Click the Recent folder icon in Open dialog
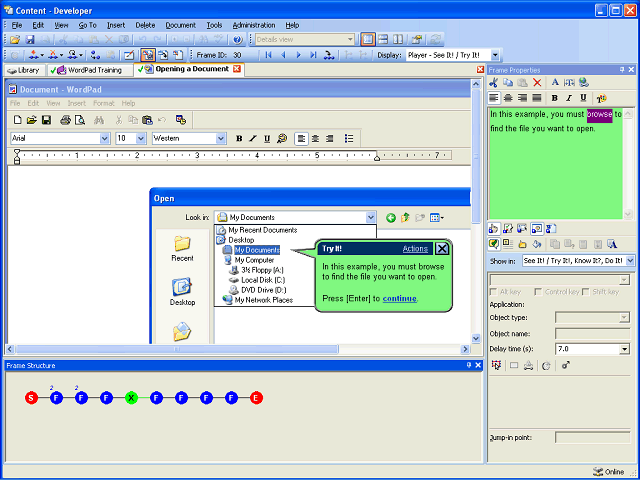640x480 pixels. (x=182, y=244)
